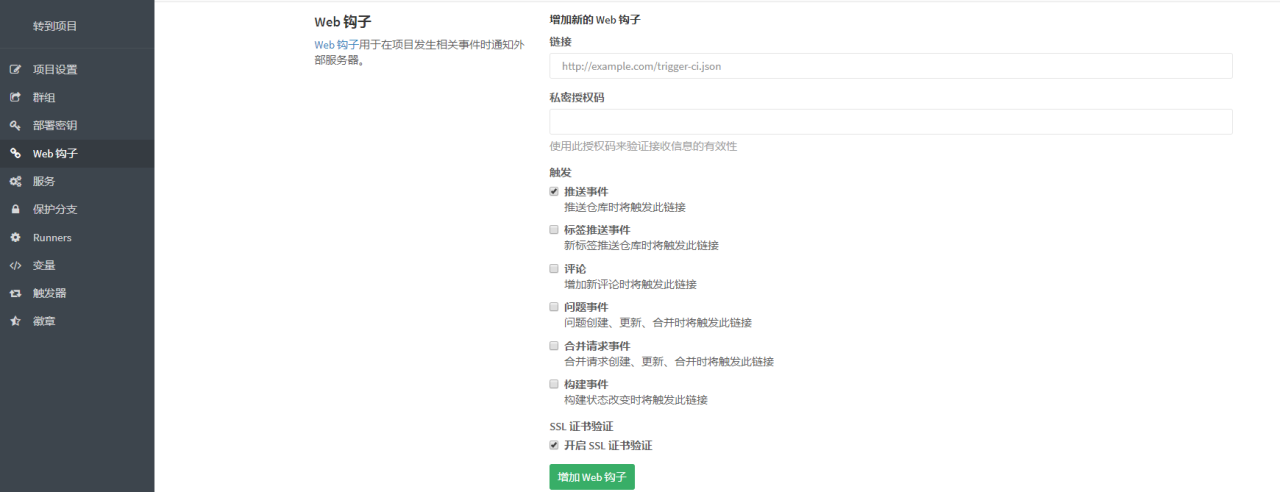Click the 推送事件 label text

click(x=586, y=191)
